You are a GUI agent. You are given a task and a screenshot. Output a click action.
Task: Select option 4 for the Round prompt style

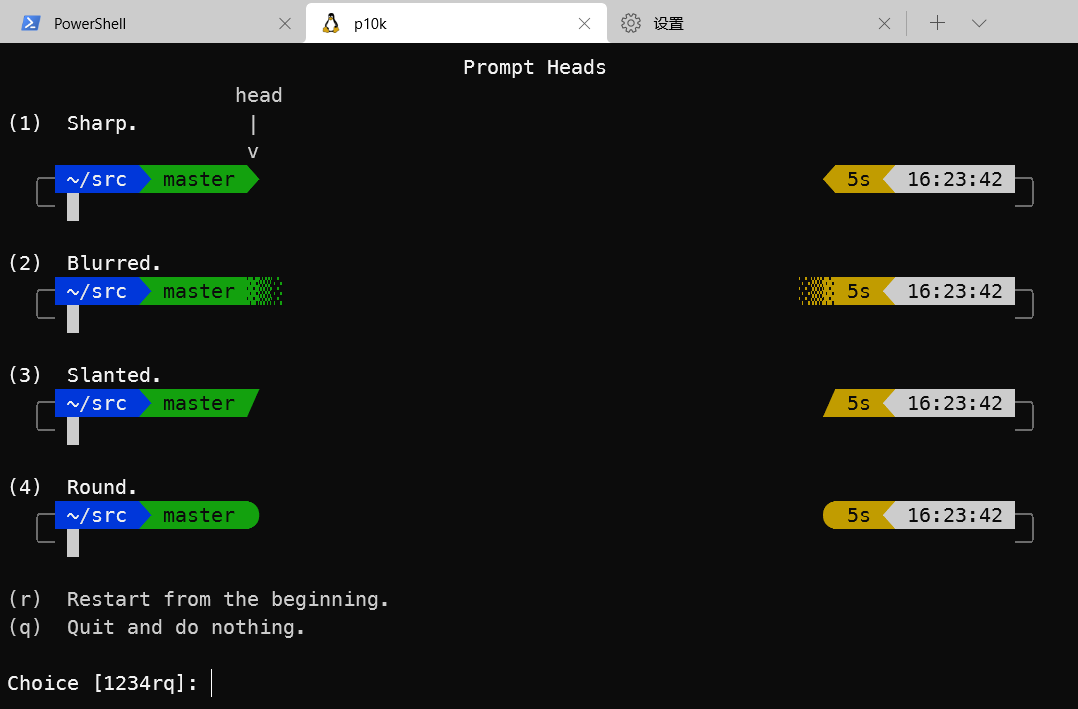tap(24, 486)
